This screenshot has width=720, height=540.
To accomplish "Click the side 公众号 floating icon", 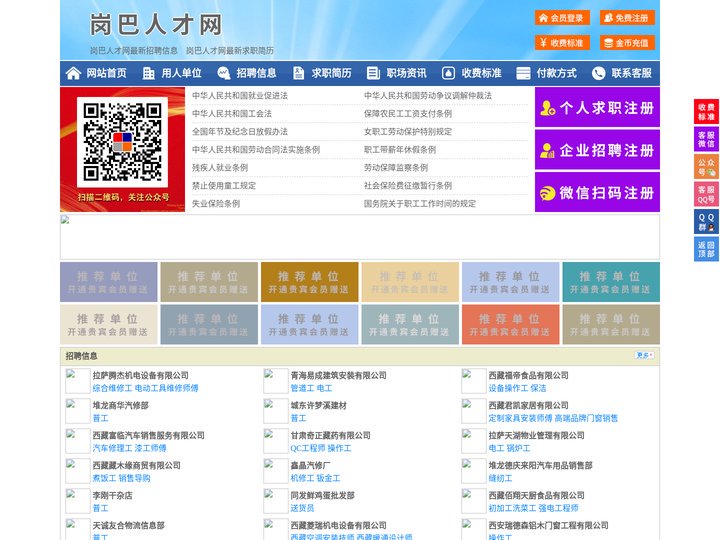I will (x=706, y=167).
